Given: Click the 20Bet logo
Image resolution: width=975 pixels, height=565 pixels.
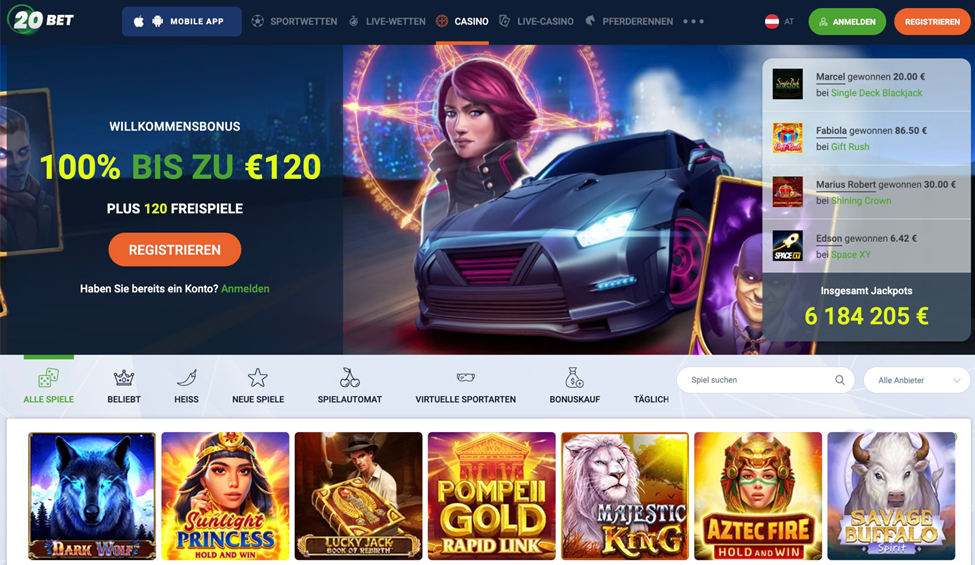Looking at the screenshot, I should (41, 20).
